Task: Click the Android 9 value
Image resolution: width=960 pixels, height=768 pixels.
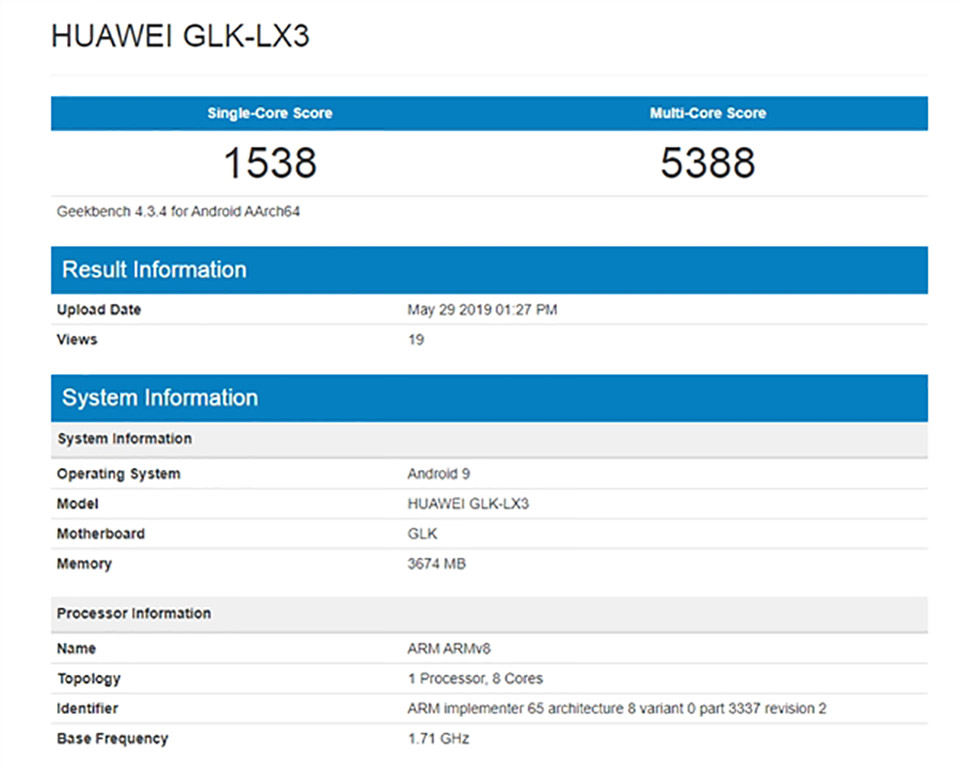Action: click(440, 474)
